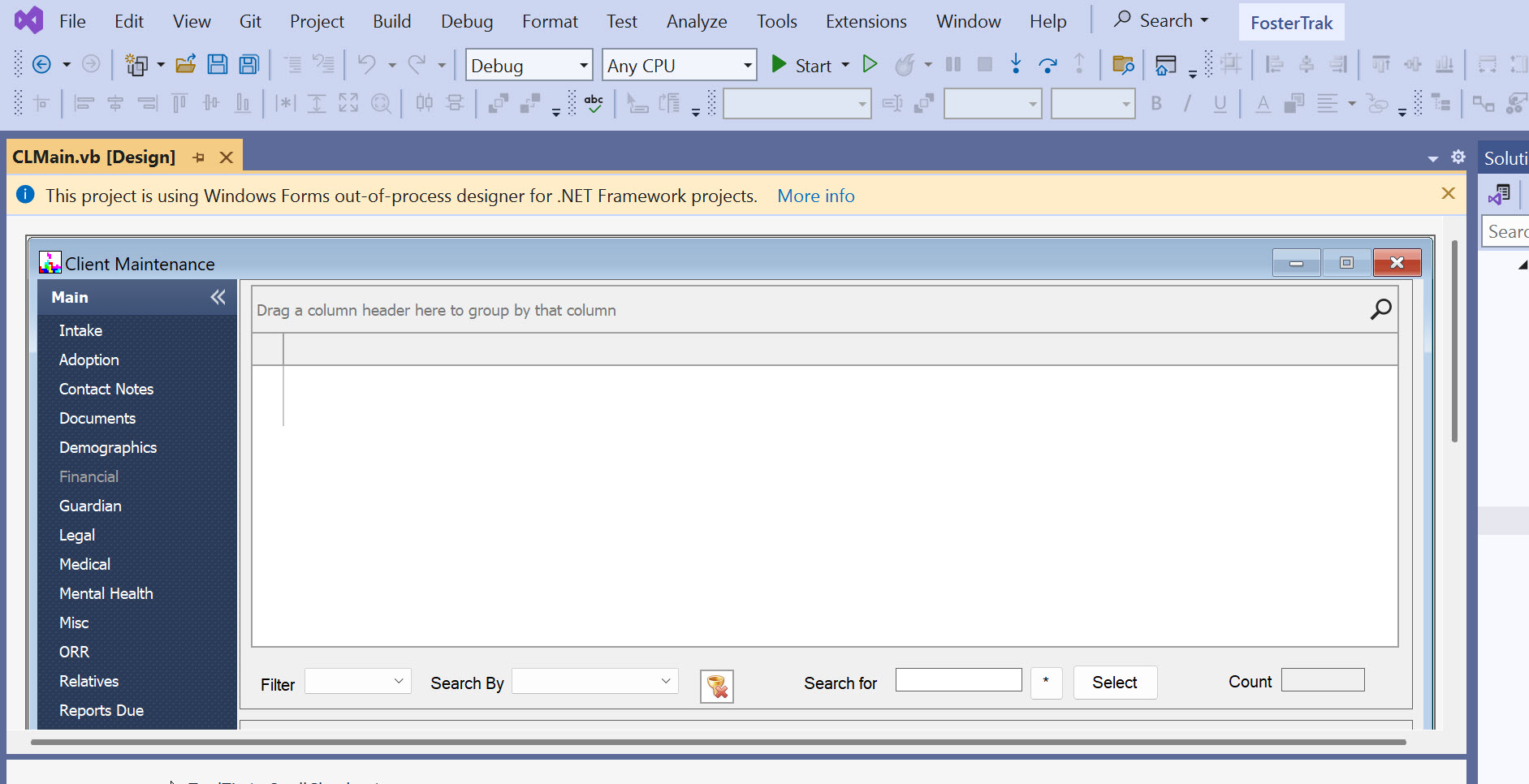Follow the More info link
This screenshot has height=784, width=1529.
point(815,196)
